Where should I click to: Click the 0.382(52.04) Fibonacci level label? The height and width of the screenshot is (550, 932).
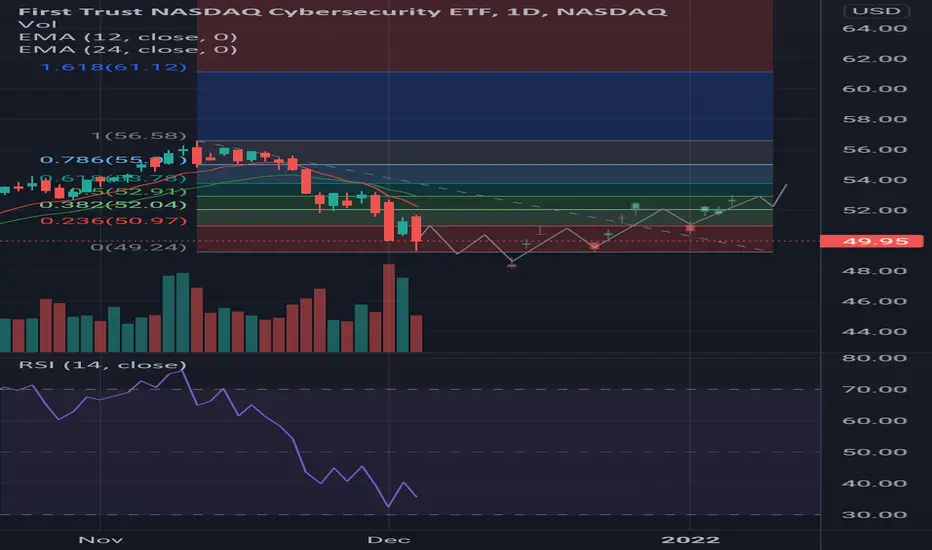point(113,205)
